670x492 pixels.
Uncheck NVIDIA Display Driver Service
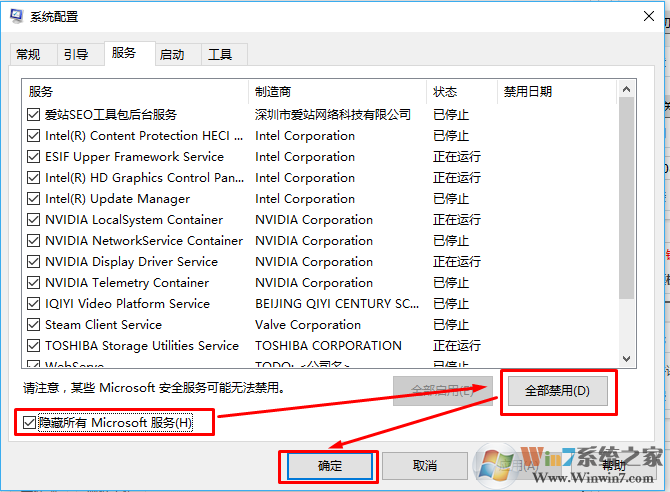[33, 261]
